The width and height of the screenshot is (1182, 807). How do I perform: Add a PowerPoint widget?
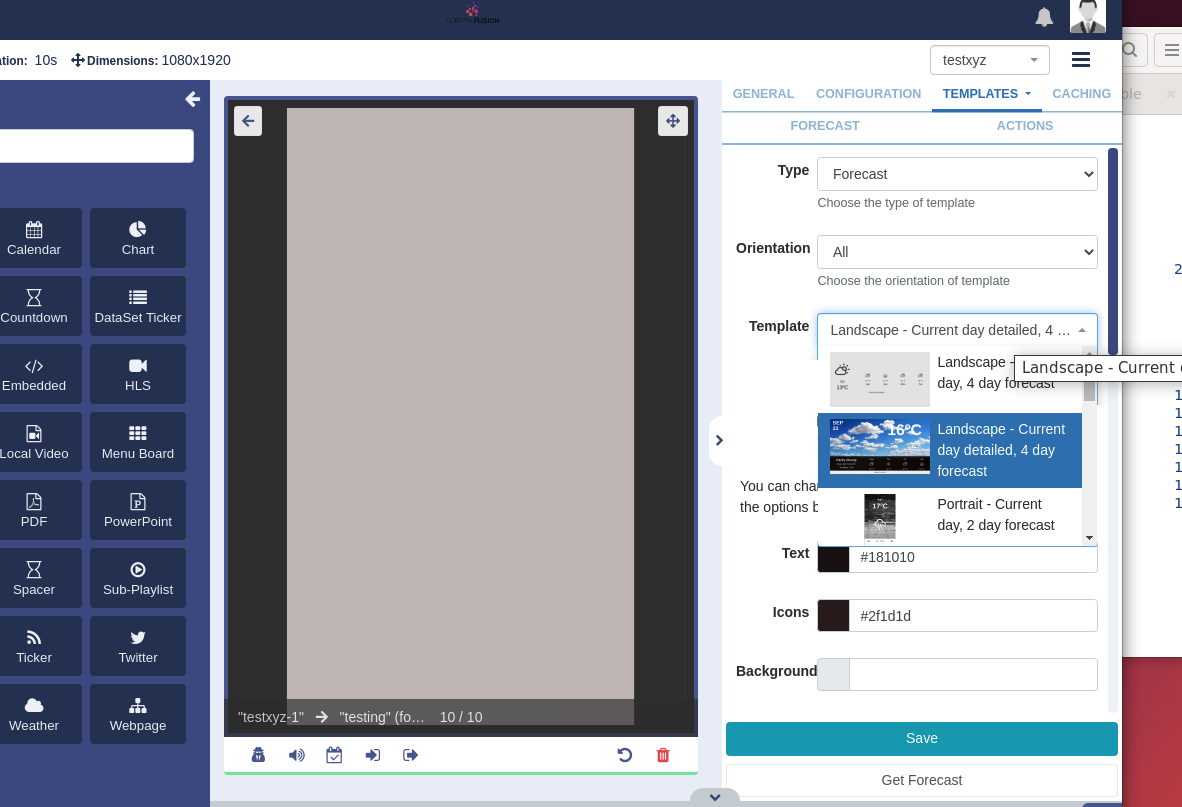point(137,510)
